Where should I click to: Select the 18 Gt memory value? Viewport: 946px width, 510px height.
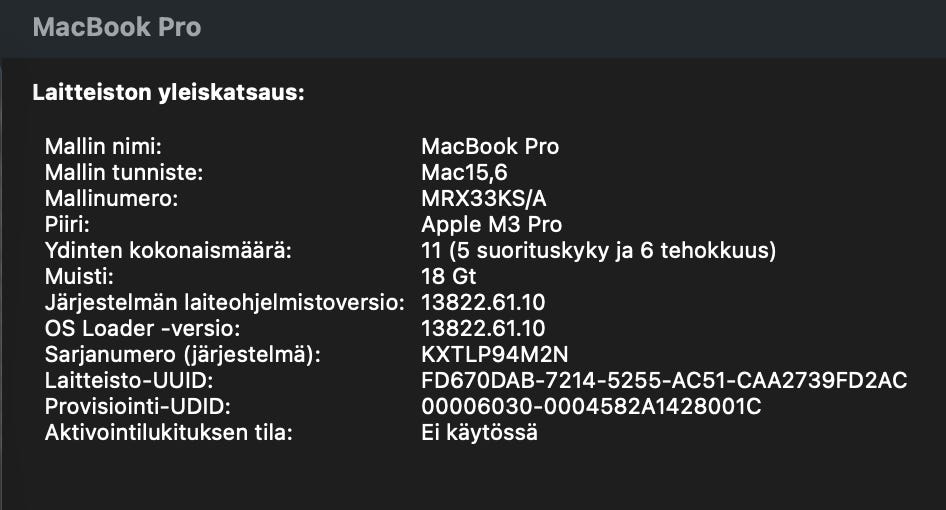point(448,276)
